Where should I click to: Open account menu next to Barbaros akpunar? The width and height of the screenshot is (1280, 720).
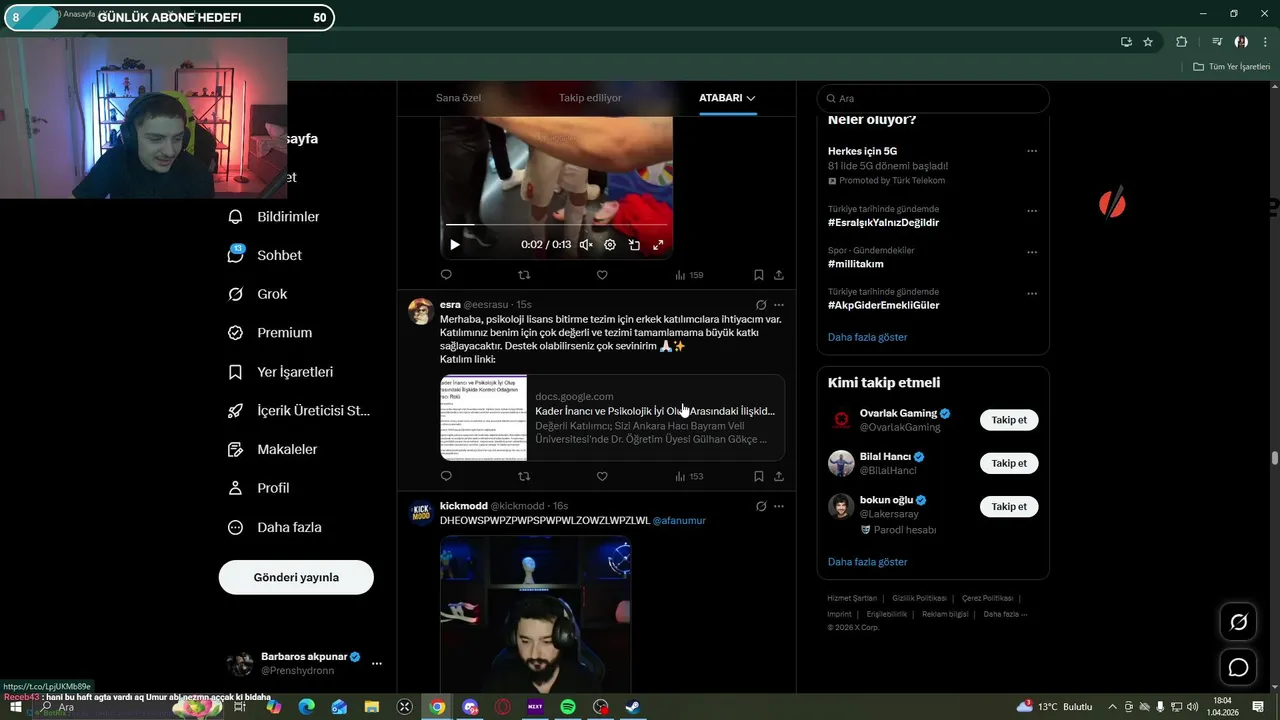coord(377,663)
